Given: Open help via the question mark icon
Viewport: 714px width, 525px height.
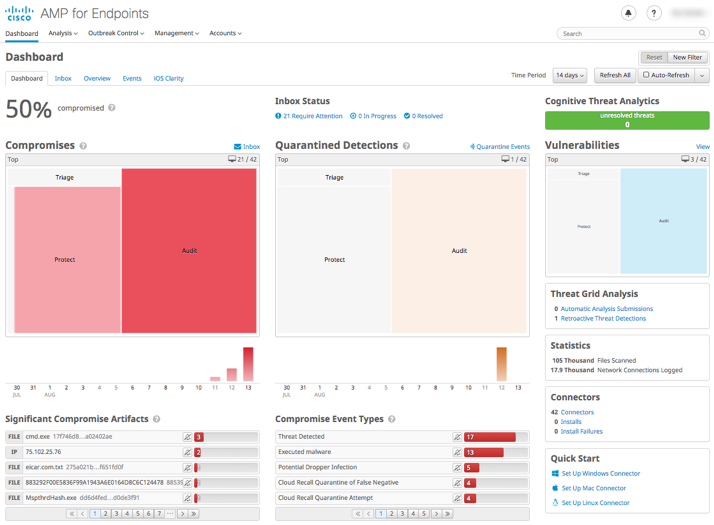Looking at the screenshot, I should coord(653,13).
